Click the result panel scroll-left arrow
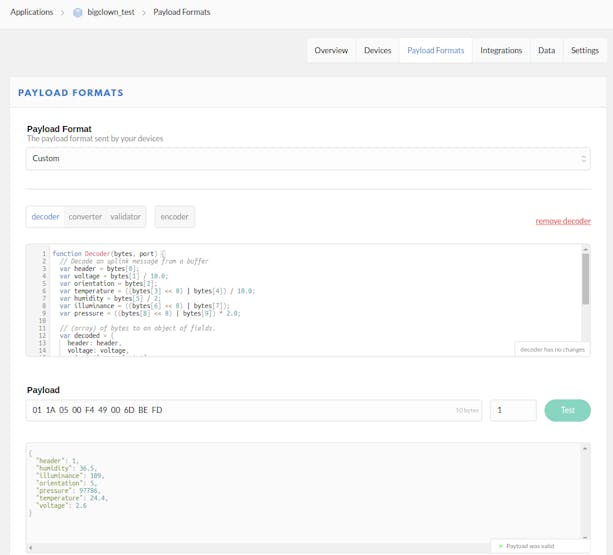613x555 pixels. click(x=30, y=548)
